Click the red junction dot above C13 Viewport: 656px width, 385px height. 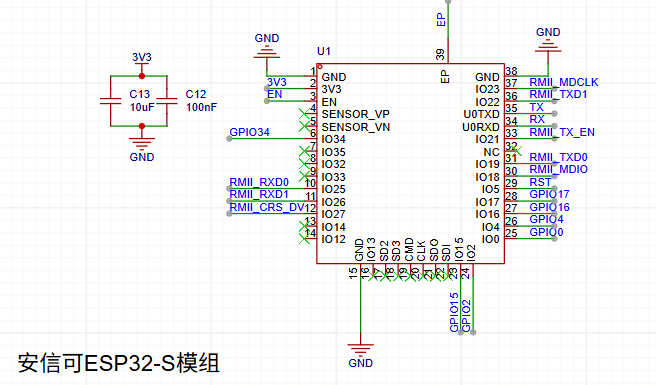142,76
